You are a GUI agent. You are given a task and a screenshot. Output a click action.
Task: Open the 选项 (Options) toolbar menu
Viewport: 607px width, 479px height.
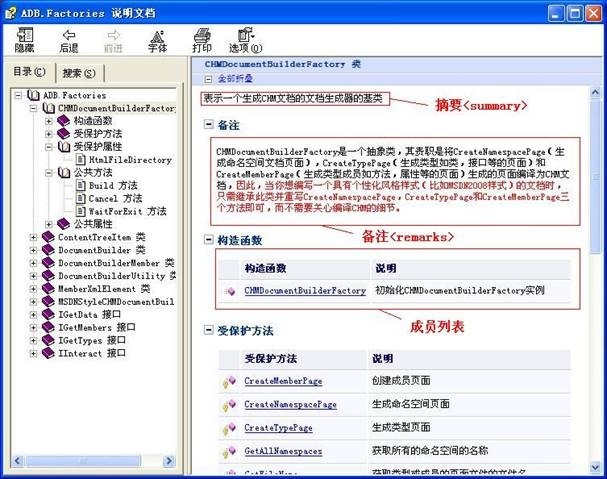point(245,38)
